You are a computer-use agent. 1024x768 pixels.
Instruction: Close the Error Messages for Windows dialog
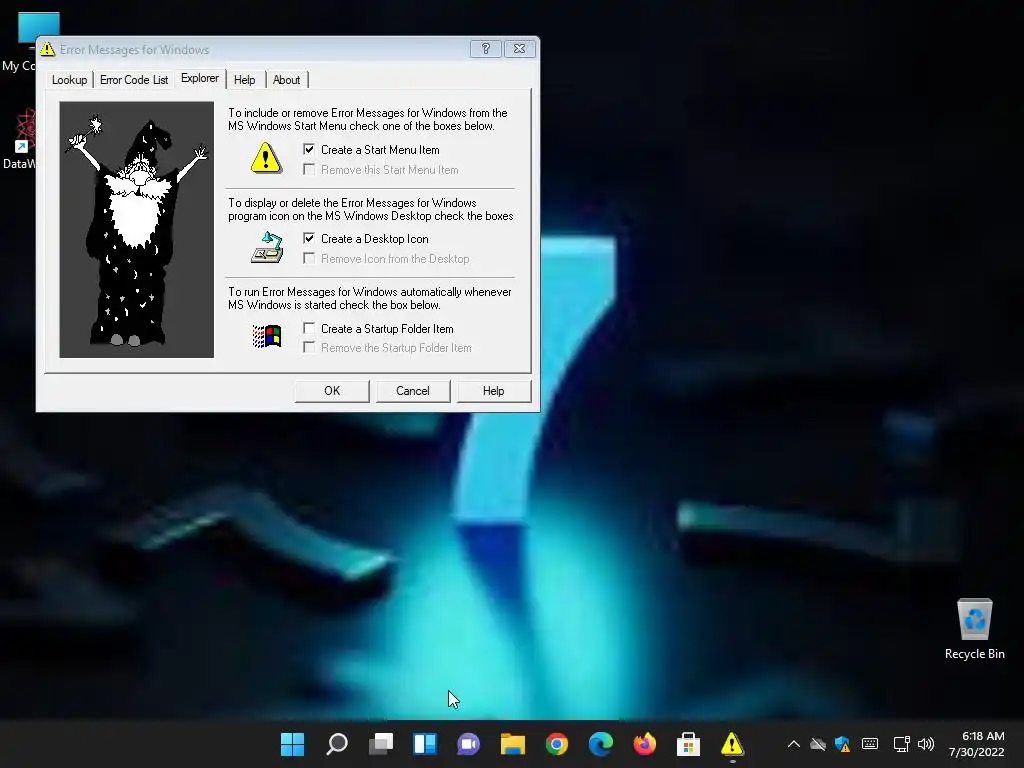(x=519, y=49)
